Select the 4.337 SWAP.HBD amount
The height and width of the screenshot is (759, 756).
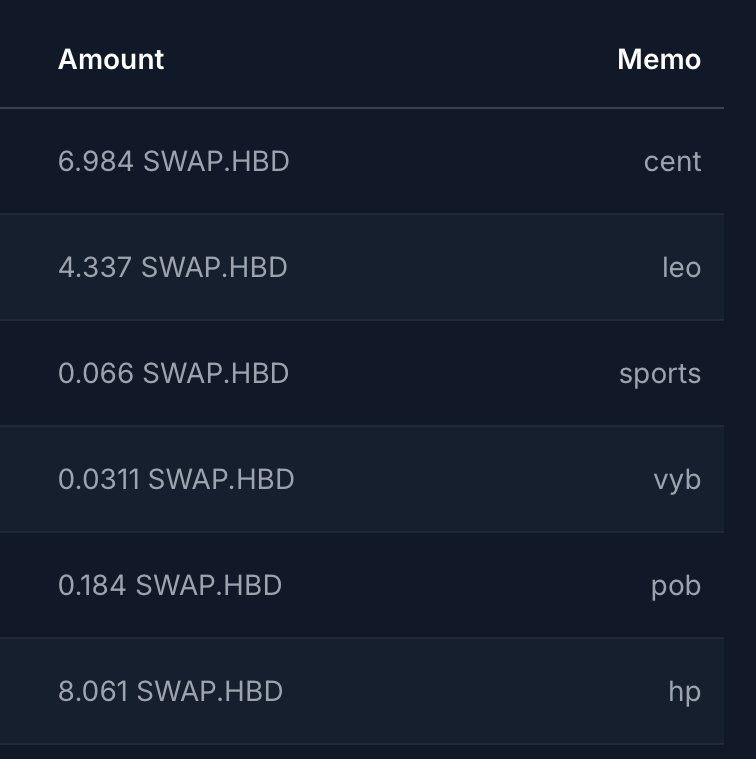(x=173, y=267)
